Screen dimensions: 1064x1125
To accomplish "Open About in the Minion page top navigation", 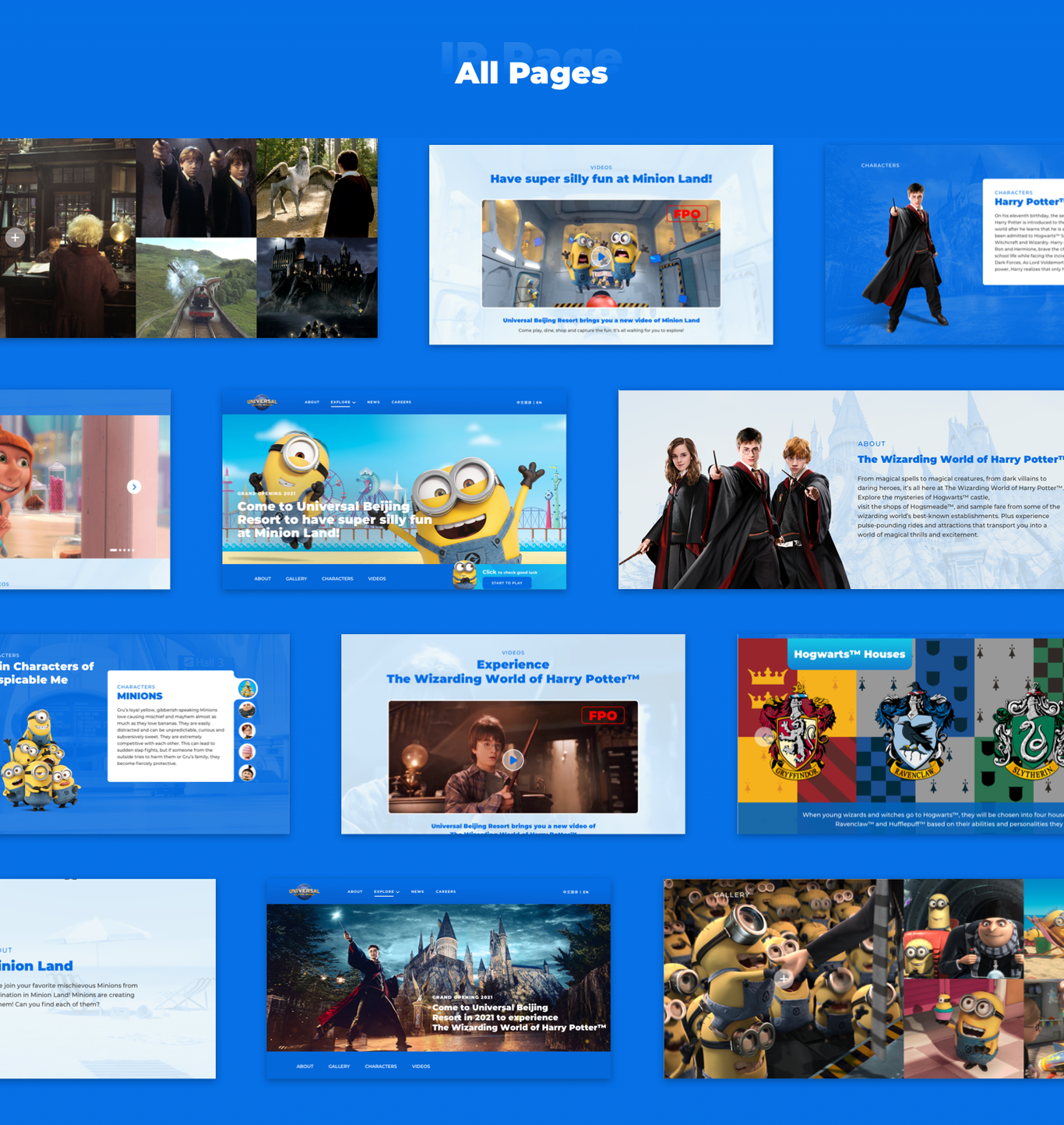I will [x=312, y=402].
